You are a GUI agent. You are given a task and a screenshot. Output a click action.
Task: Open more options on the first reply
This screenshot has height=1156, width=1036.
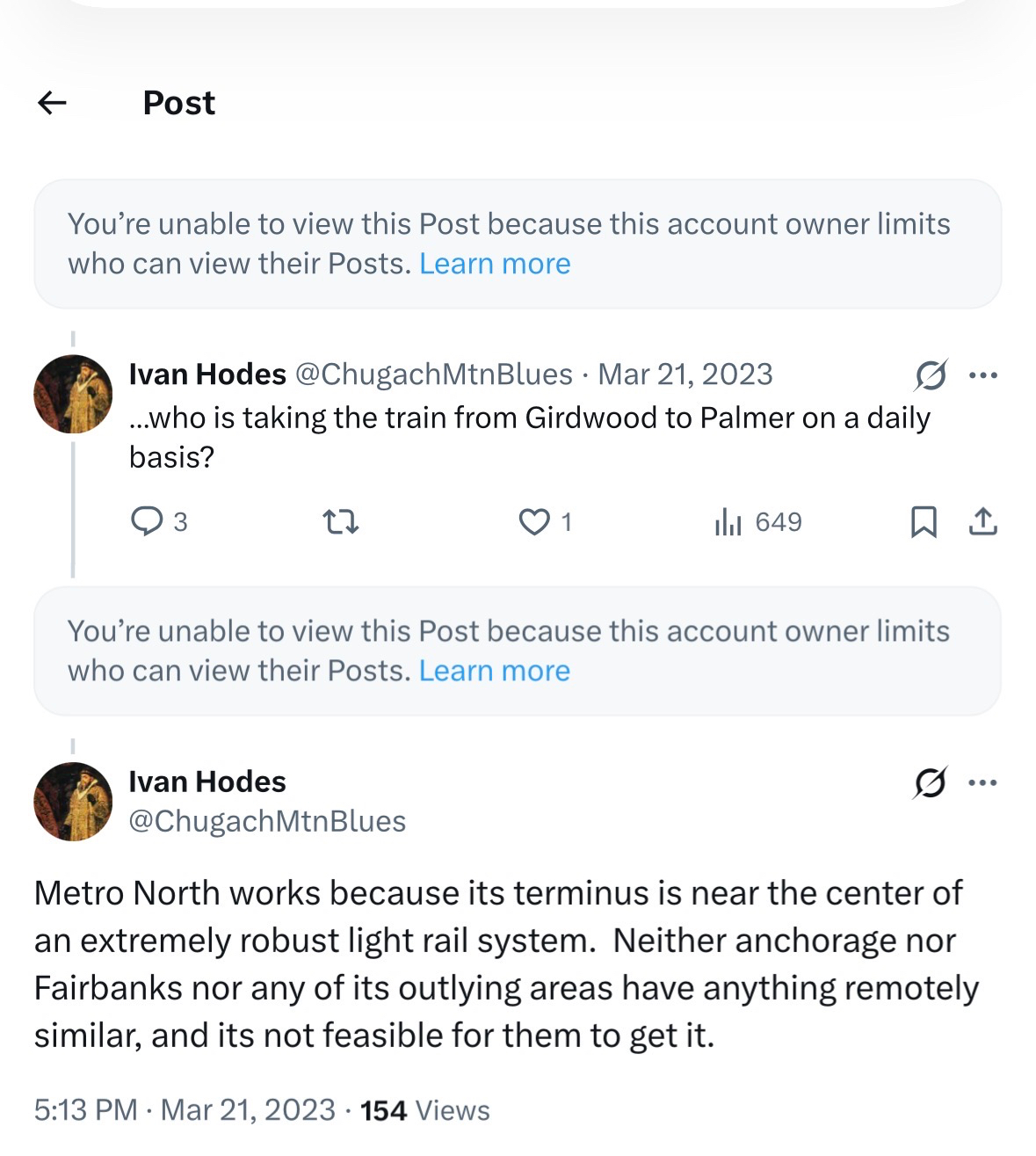pyautogui.click(x=982, y=375)
